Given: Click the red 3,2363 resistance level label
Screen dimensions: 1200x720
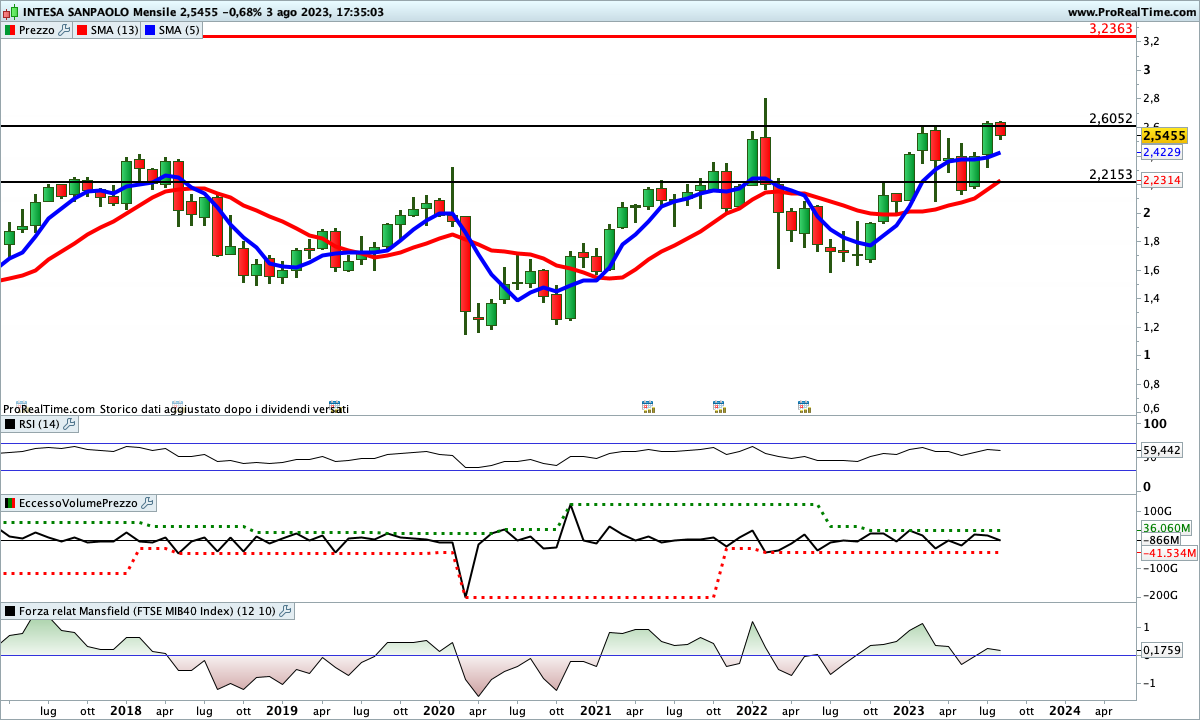Looking at the screenshot, I should click(x=1111, y=29).
